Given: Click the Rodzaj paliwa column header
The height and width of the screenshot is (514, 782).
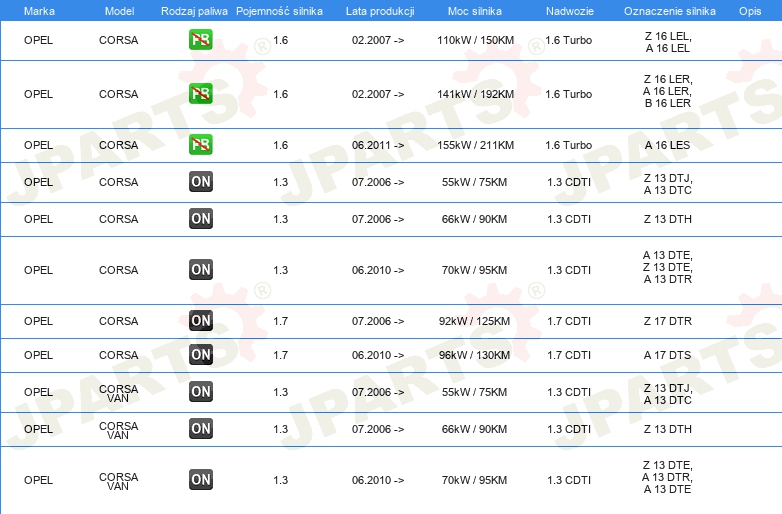Looking at the screenshot, I should [194, 11].
